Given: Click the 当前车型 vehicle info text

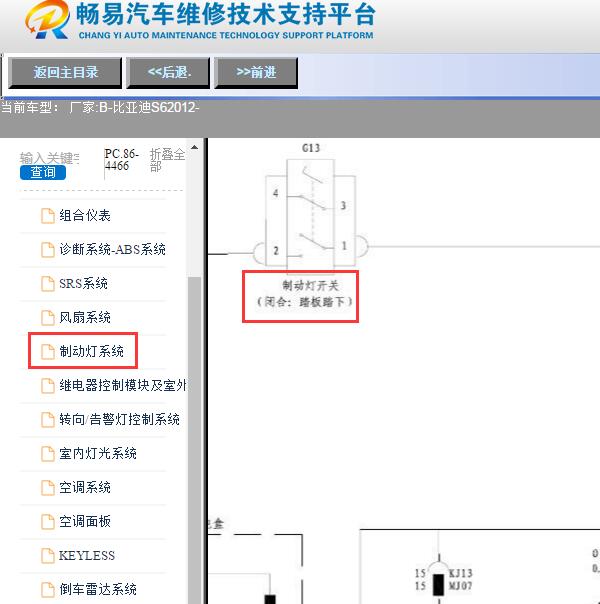Looking at the screenshot, I should coord(100,107).
